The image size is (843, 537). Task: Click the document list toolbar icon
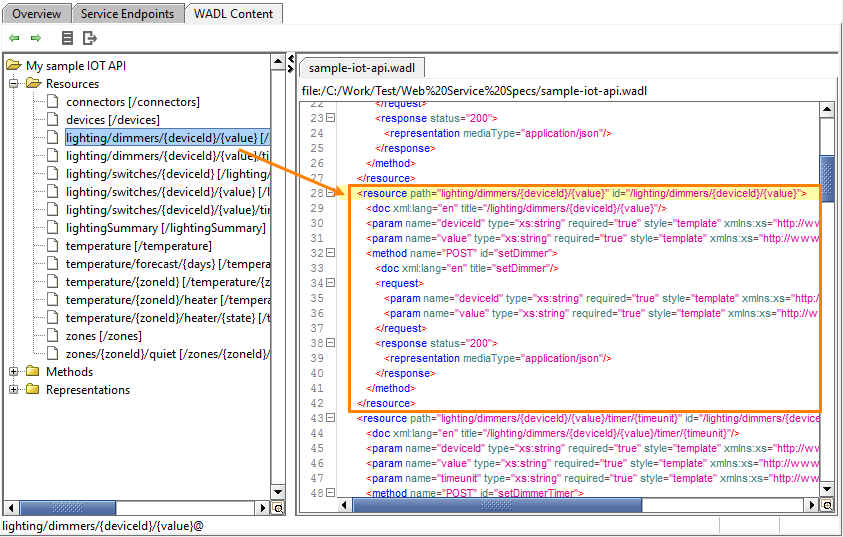[x=67, y=38]
